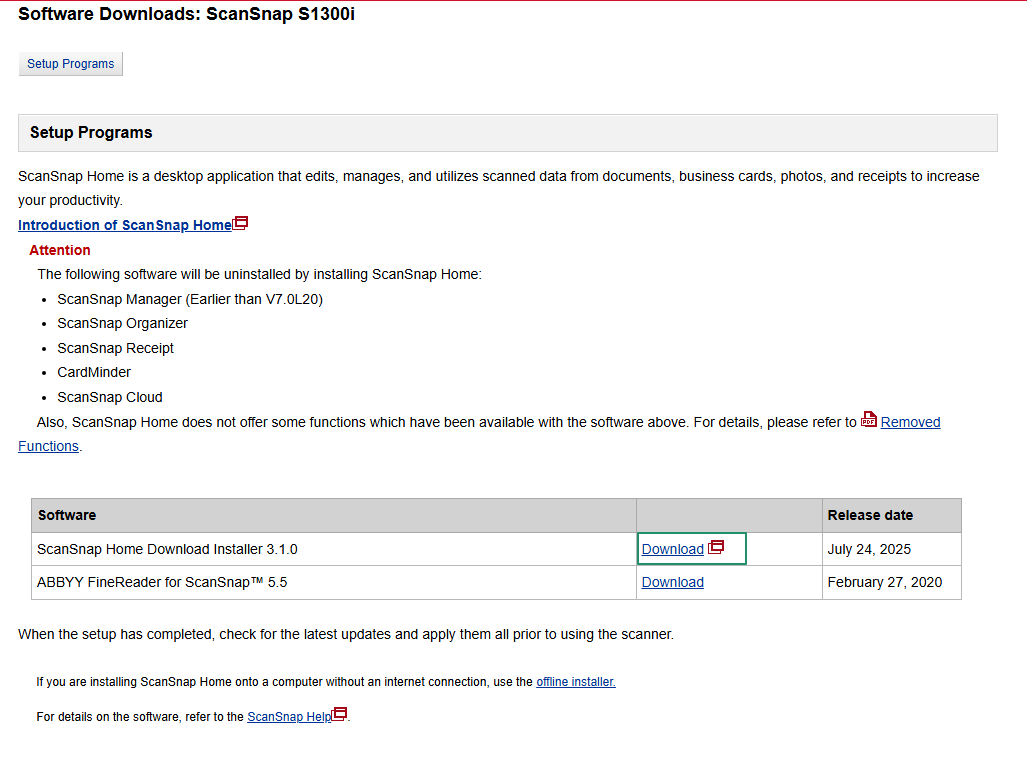Click new-window icon after ScanSnap Help link
1027x758 pixels.
coord(340,714)
